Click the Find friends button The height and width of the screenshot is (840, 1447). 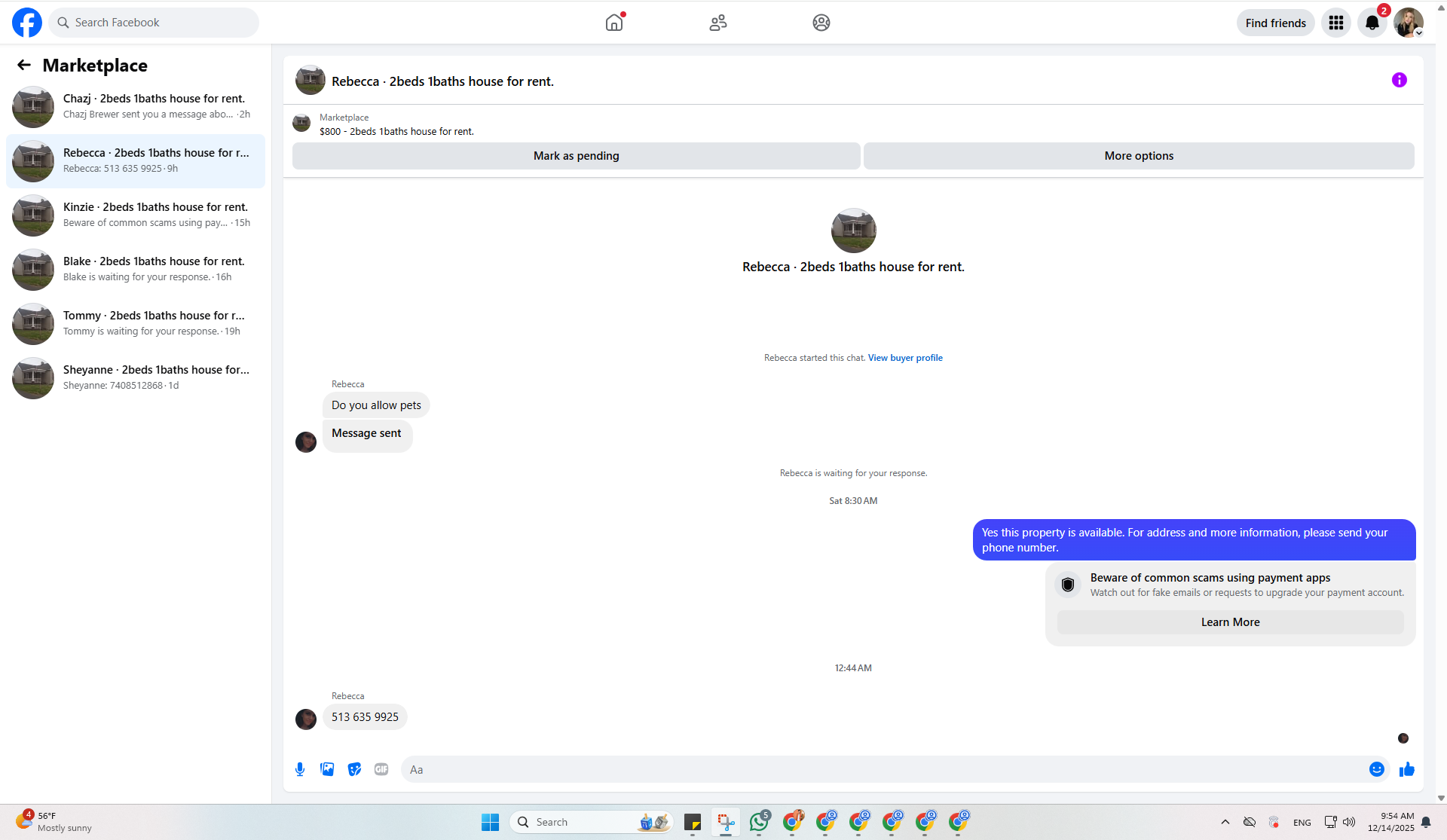coord(1276,23)
